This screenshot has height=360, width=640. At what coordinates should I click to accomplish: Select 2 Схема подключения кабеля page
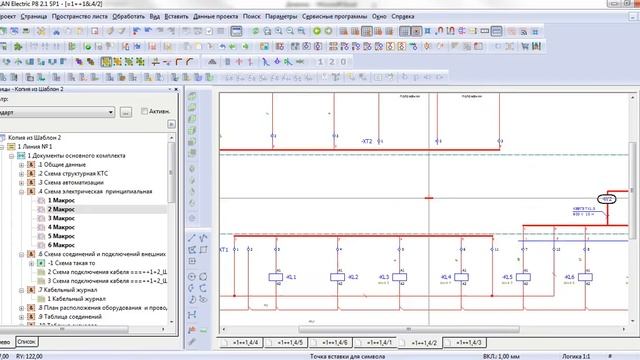click(x=107, y=272)
